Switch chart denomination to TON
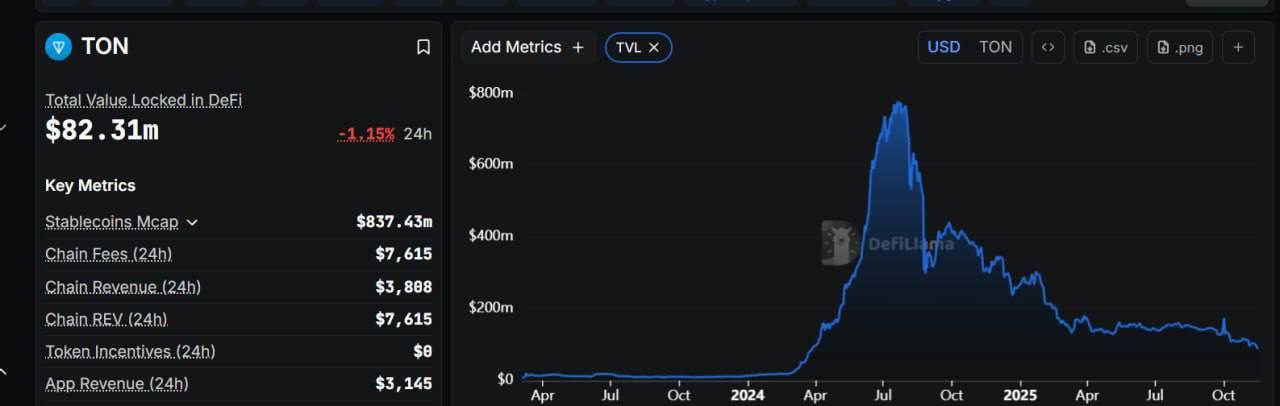Viewport: 1280px width, 406px height. 995,47
